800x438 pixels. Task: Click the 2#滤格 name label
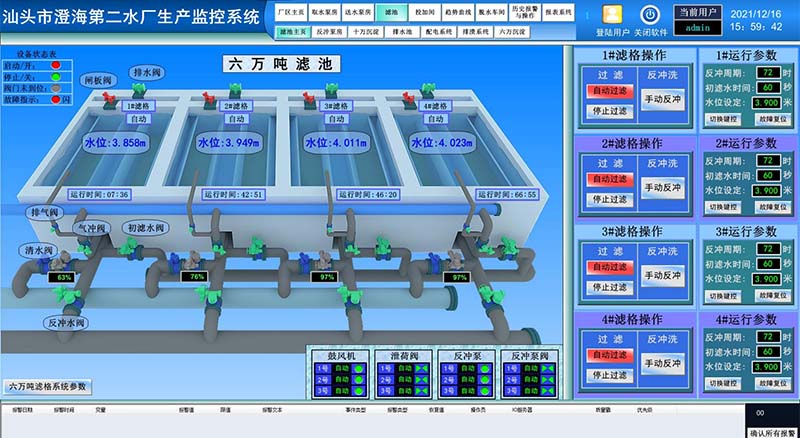(x=236, y=106)
